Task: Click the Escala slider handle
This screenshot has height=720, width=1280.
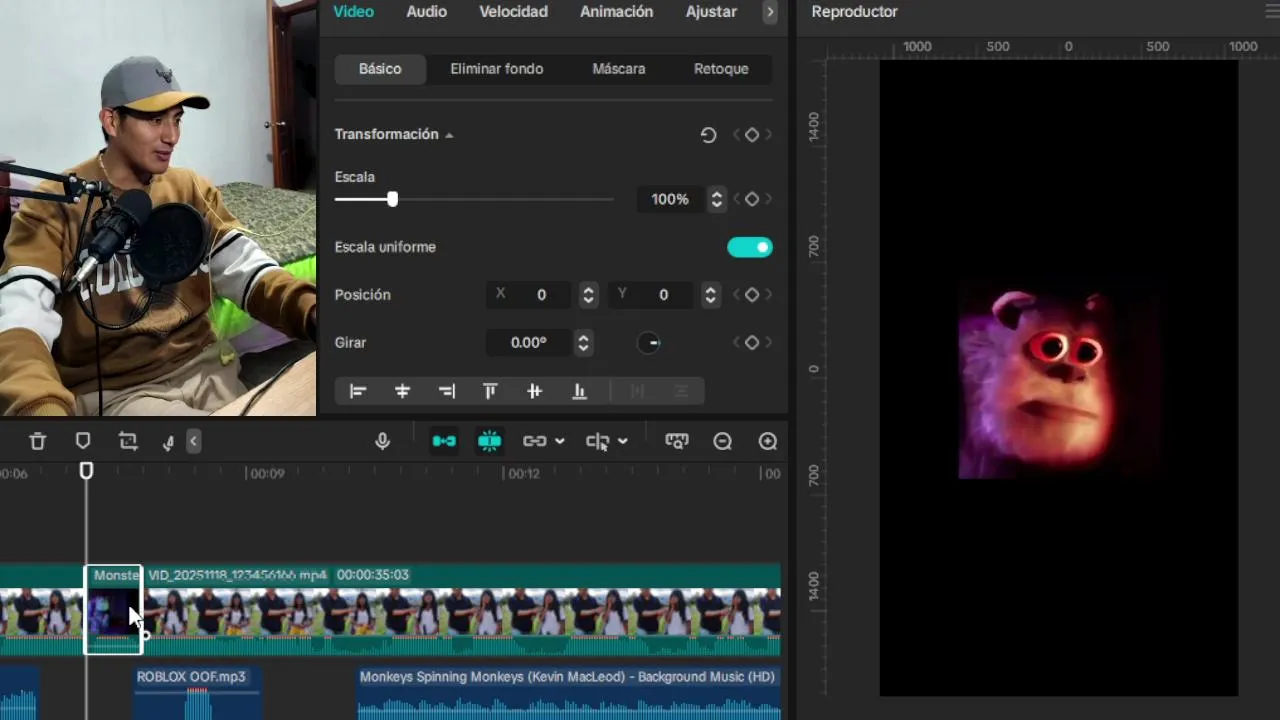Action: click(392, 199)
